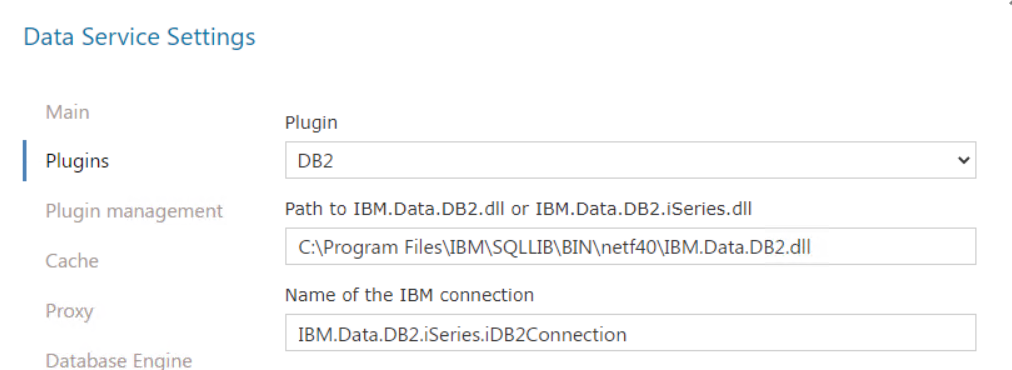Select the Plugins sidebar item
Screen dimensions: 1012x370
(x=77, y=161)
